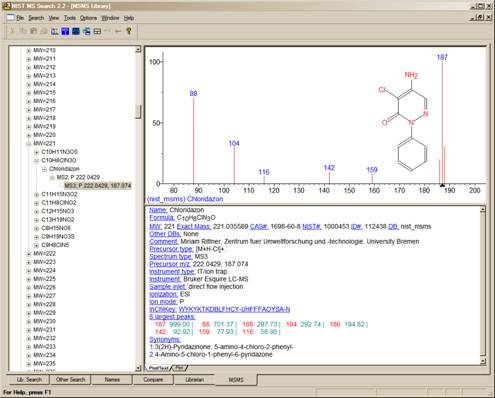Viewport: 495px width, 398px height.
Task: Click the 8 largest peaks link
Action: click(172, 317)
